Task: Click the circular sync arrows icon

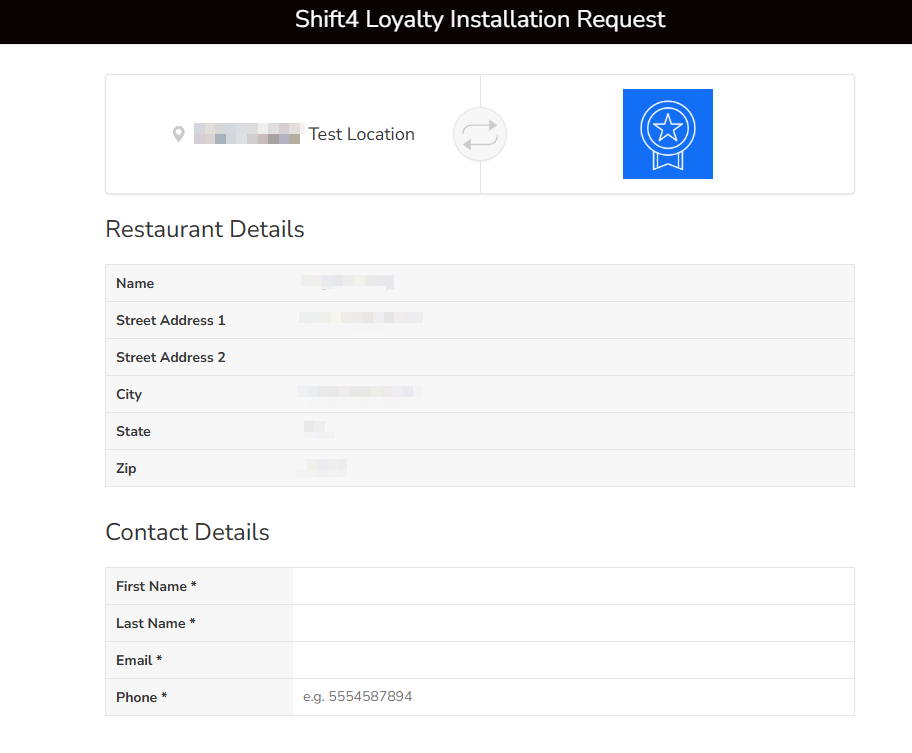Action: 480,134
